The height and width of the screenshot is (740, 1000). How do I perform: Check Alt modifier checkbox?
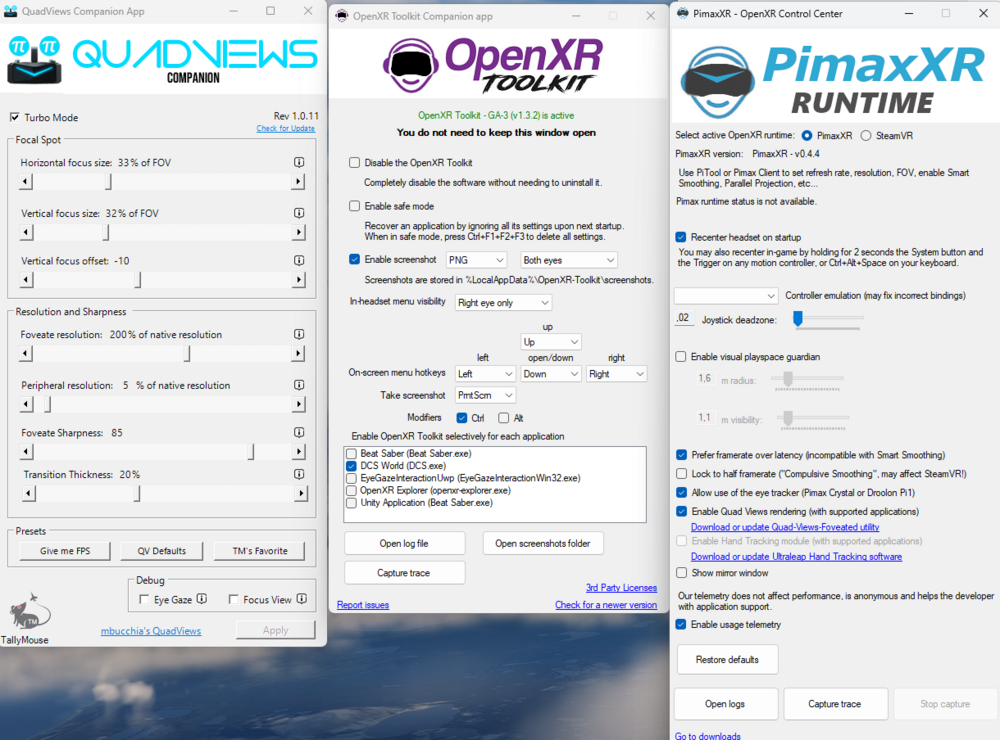504,418
